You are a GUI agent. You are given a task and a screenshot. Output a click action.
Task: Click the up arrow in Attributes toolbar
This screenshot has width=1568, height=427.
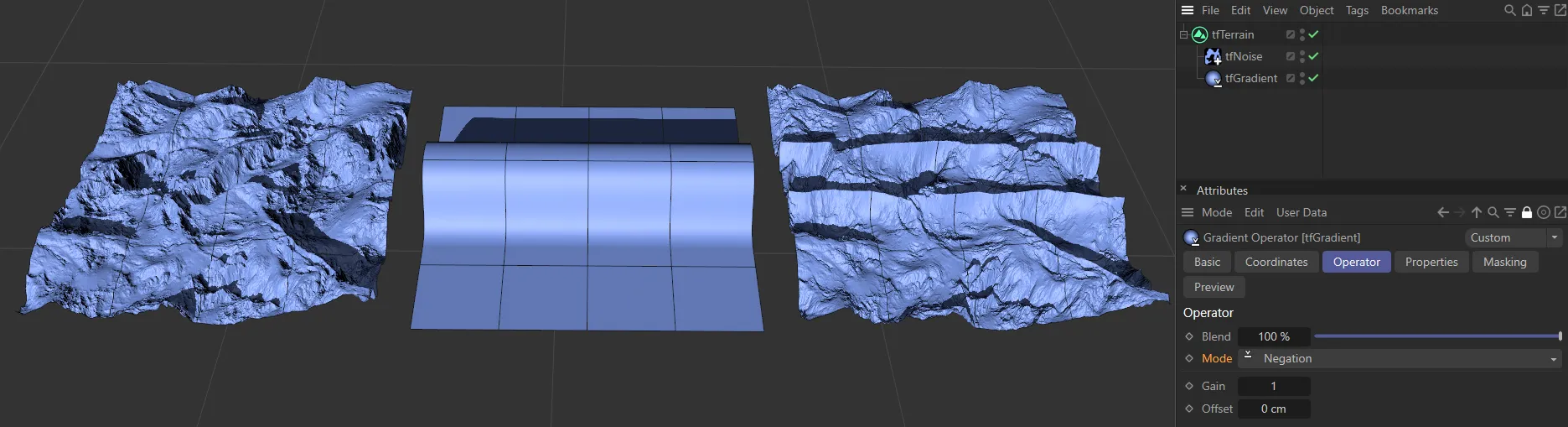pos(1477,213)
